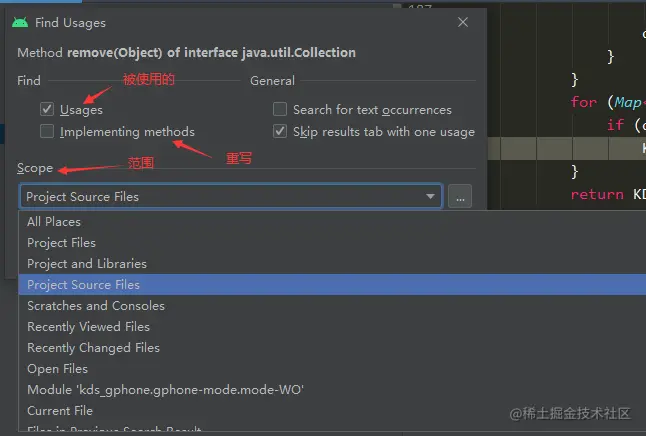The width and height of the screenshot is (646, 436).
Task: Toggle the Usages checkbox
Action: coord(47,109)
